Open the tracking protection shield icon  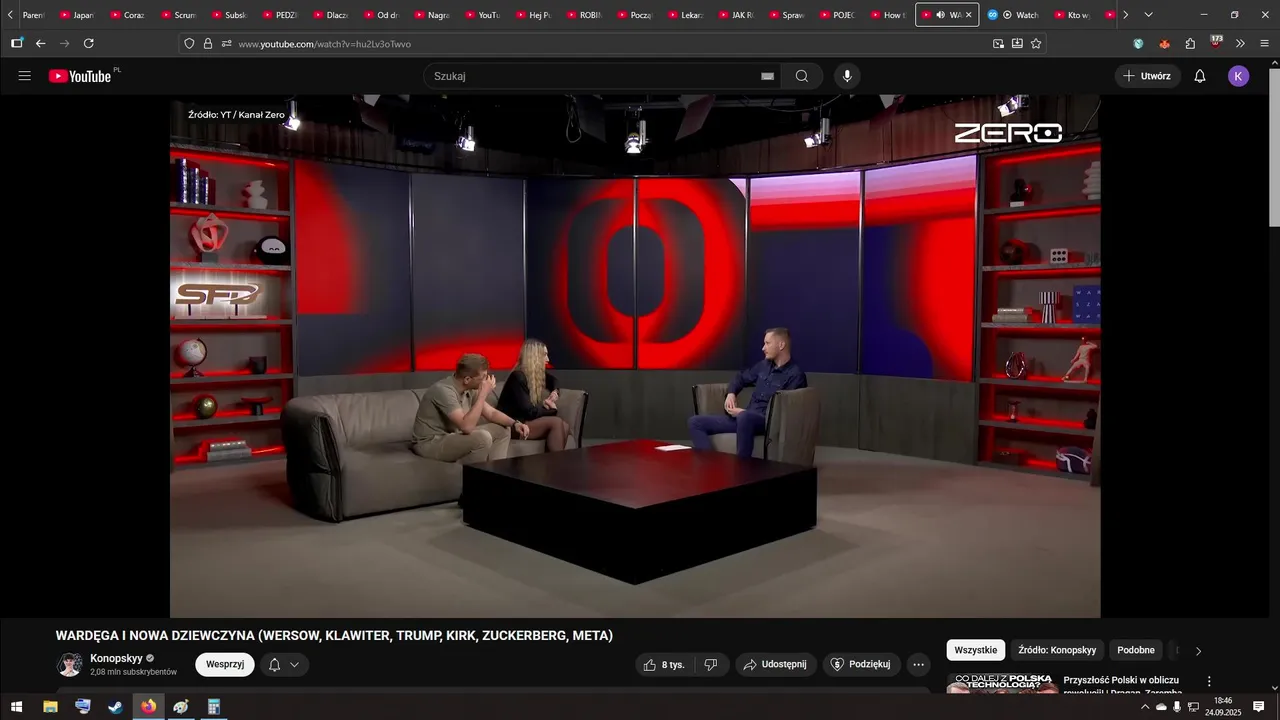point(189,43)
